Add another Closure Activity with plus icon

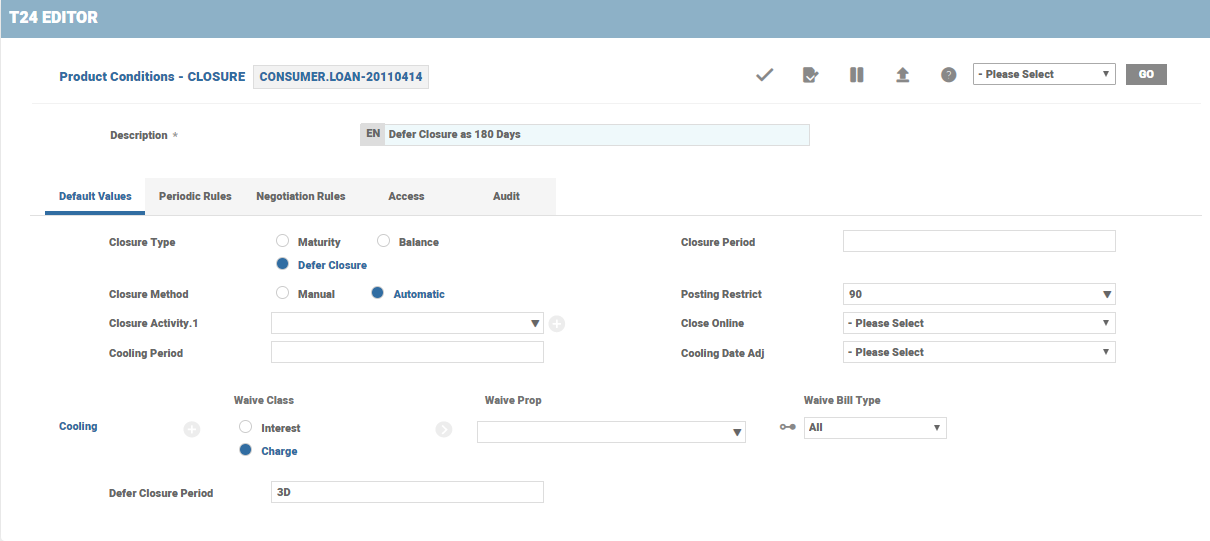(x=557, y=324)
